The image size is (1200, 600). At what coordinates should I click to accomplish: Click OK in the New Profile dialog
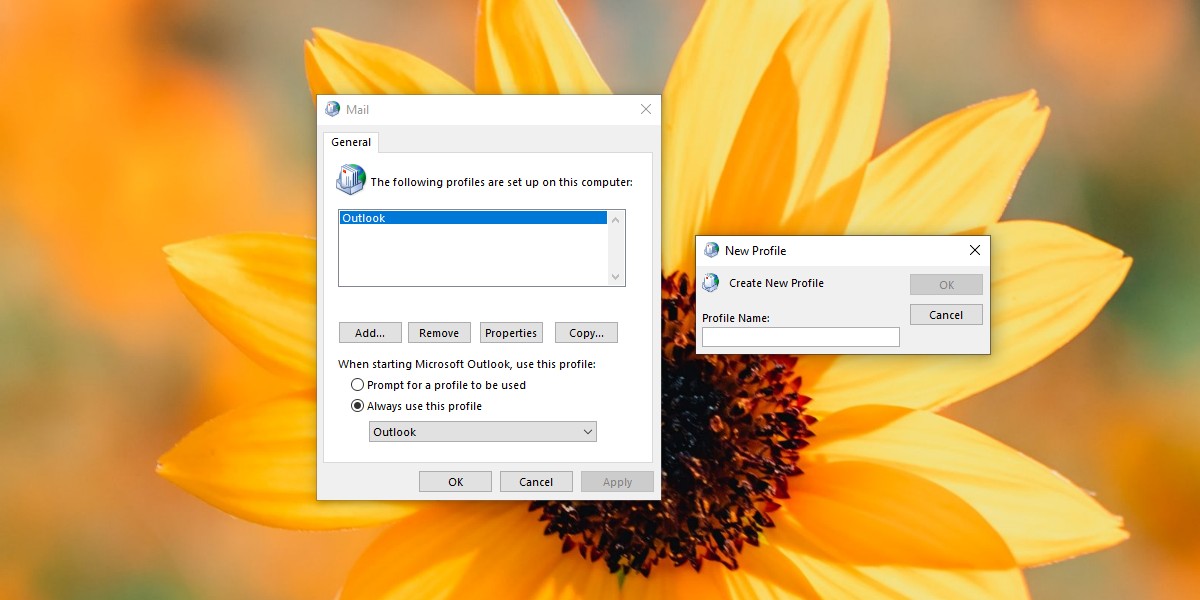click(x=946, y=285)
